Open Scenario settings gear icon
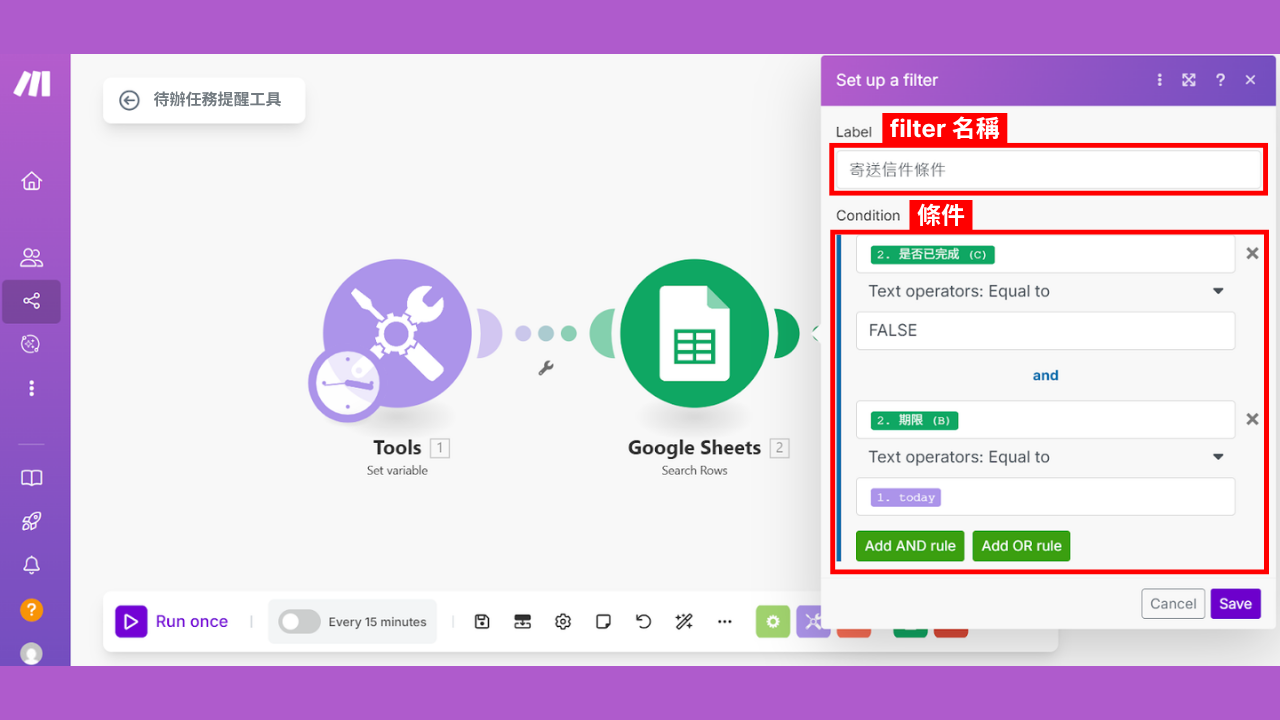 pos(563,622)
